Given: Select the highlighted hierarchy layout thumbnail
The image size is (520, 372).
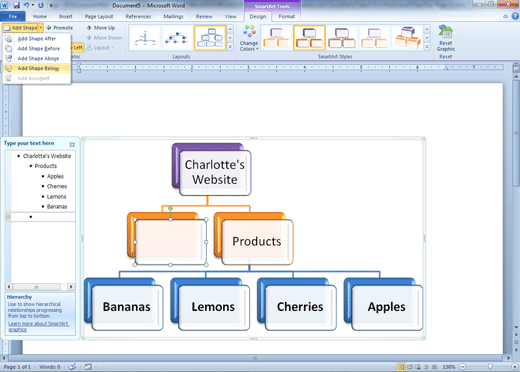Looking at the screenshot, I should tap(210, 38).
